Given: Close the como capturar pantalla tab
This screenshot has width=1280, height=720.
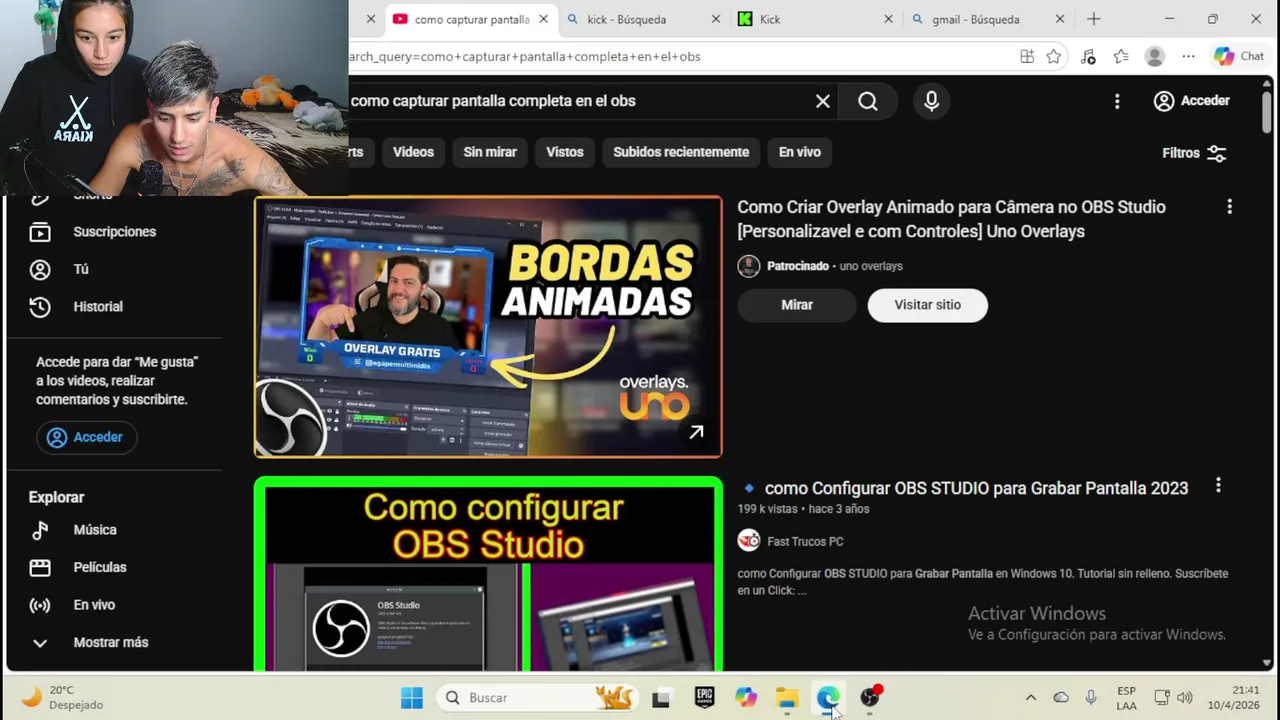Looking at the screenshot, I should 543,19.
